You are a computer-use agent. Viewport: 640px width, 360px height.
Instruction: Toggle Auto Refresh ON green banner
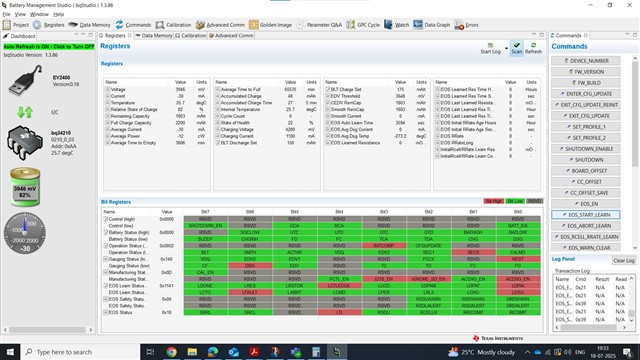(49, 47)
